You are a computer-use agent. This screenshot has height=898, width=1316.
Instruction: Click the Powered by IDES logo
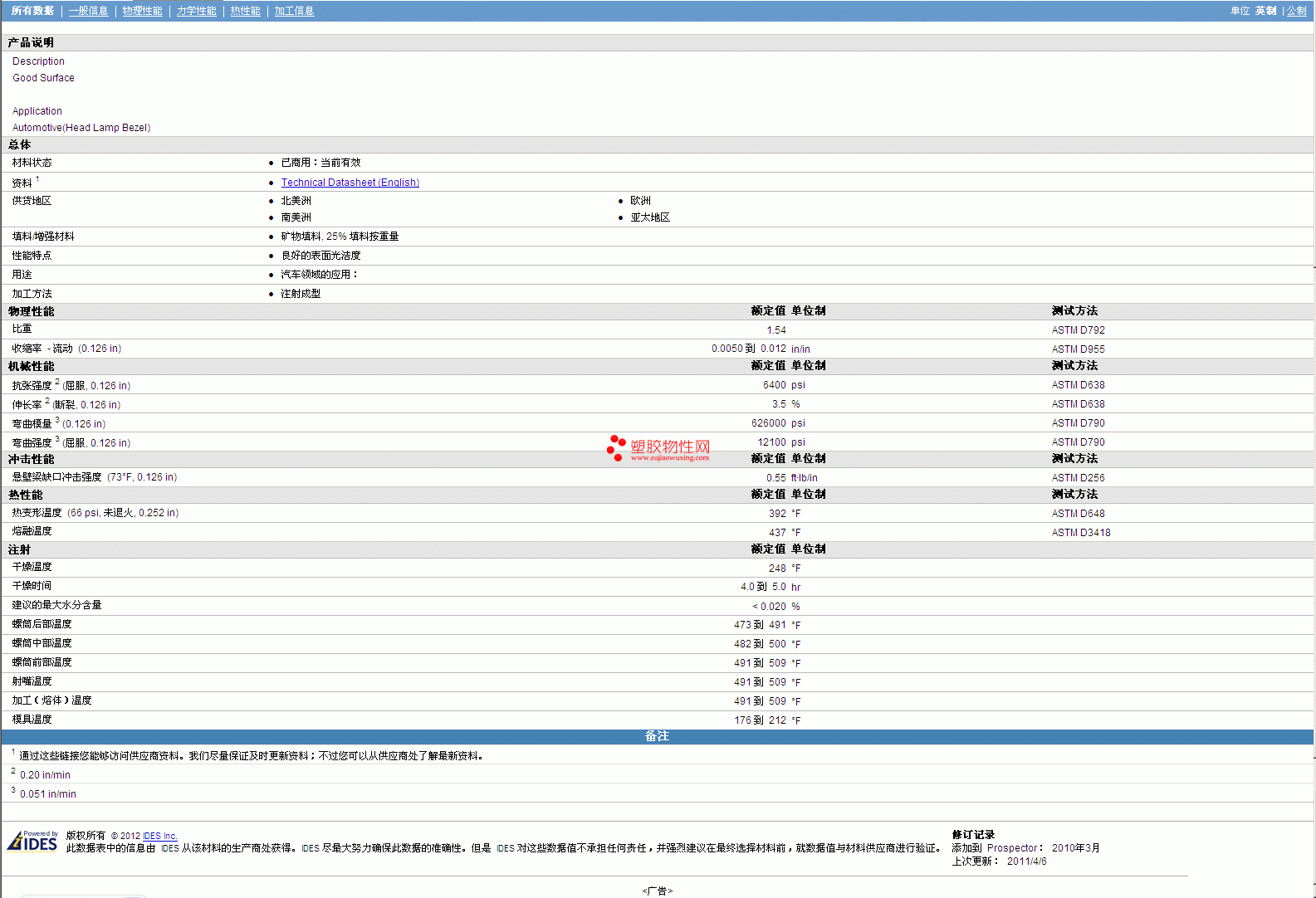[x=32, y=842]
